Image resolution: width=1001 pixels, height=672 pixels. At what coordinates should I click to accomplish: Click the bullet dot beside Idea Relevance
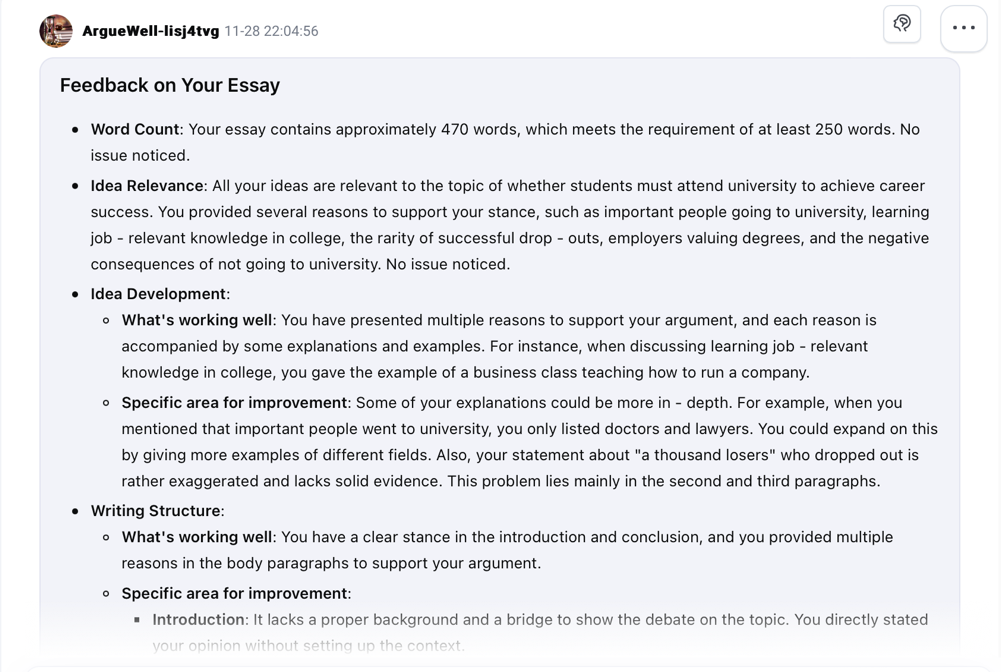pyautogui.click(x=75, y=186)
